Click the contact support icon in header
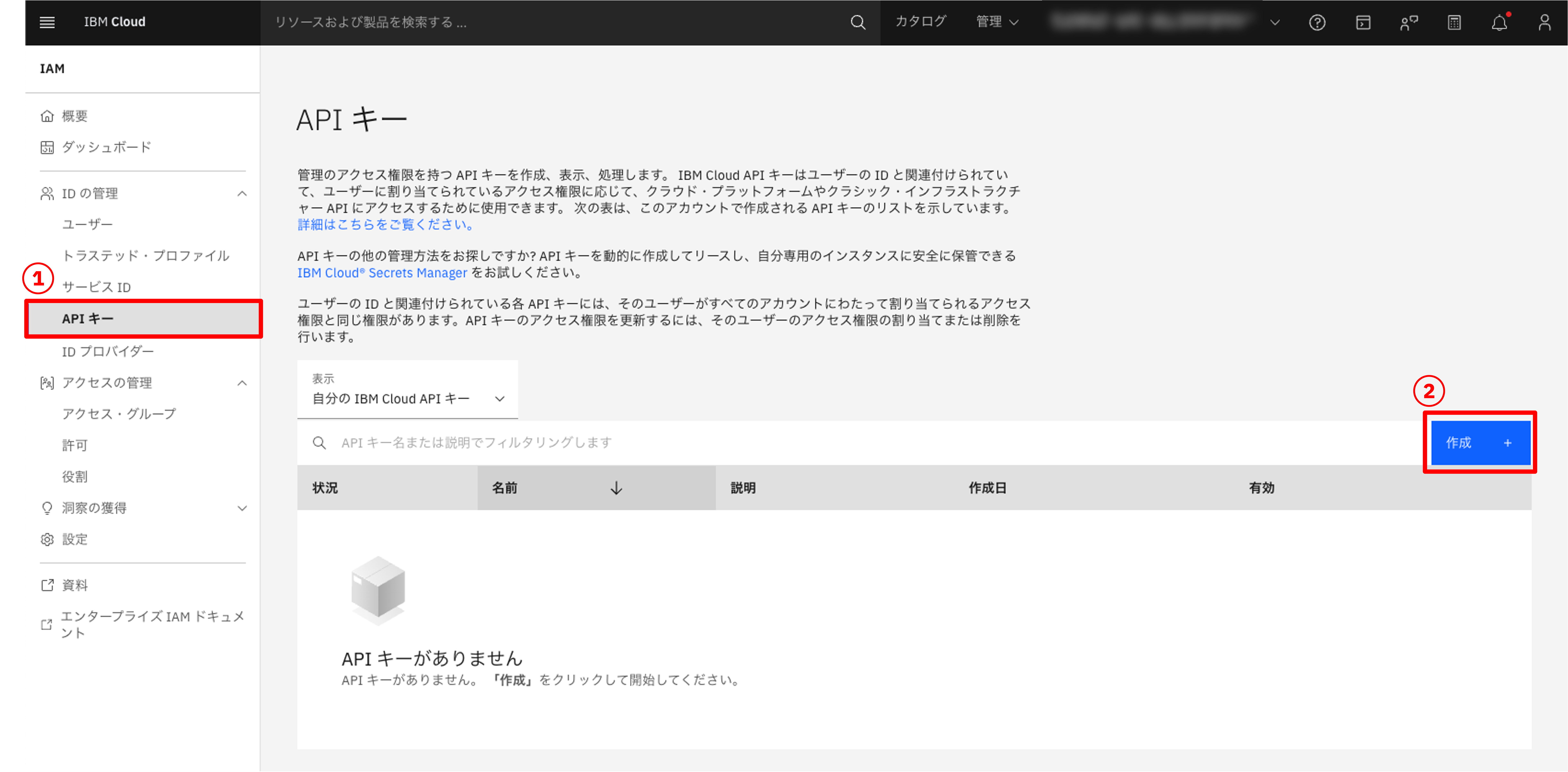The width and height of the screenshot is (1568, 772). point(1409,23)
